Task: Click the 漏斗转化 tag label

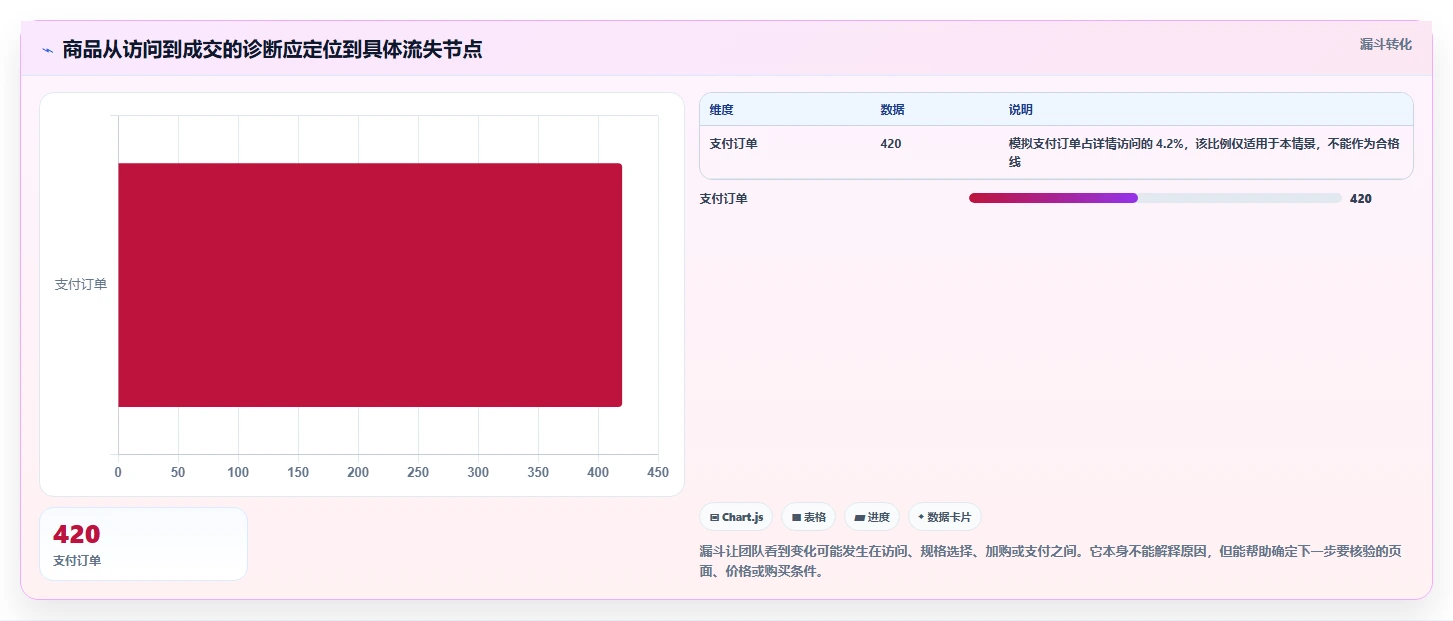Action: tap(1386, 44)
